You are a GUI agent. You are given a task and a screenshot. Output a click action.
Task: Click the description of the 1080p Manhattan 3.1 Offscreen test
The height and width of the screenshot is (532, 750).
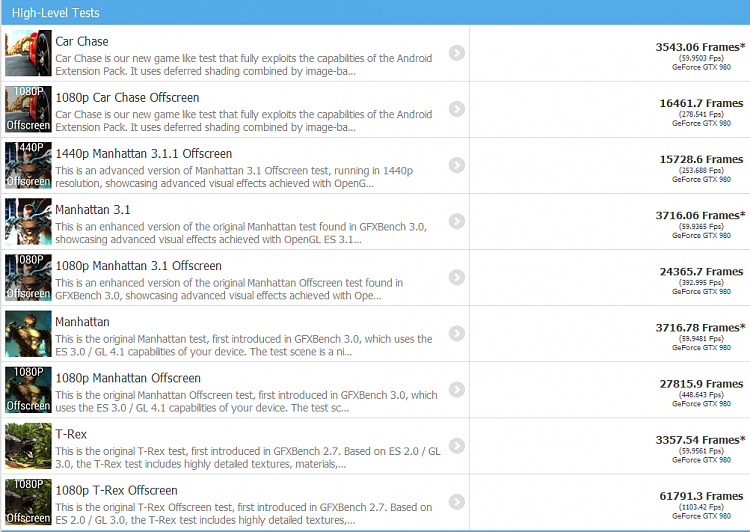(229, 289)
